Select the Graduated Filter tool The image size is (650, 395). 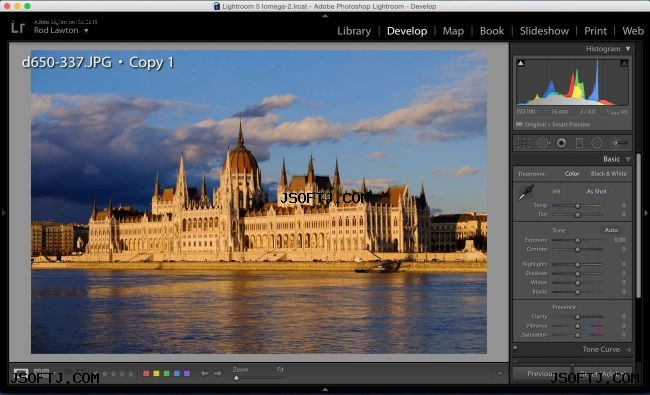click(579, 143)
